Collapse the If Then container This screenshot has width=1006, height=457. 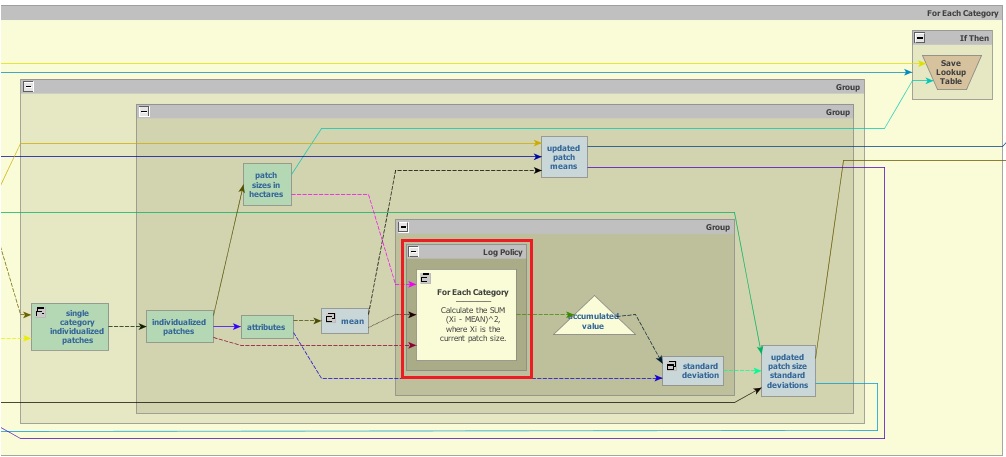pyautogui.click(x=920, y=38)
